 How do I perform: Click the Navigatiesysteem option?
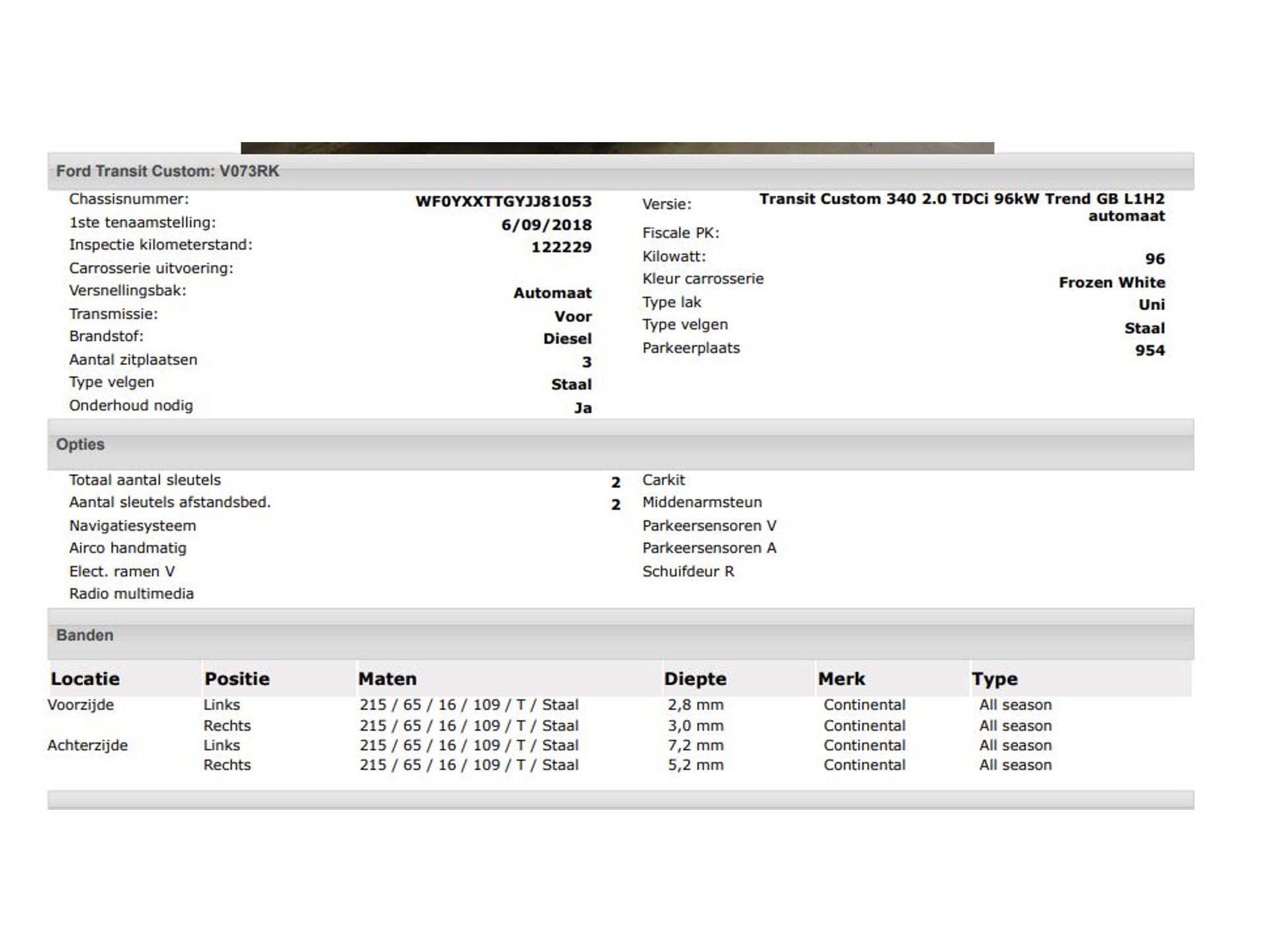[x=132, y=526]
